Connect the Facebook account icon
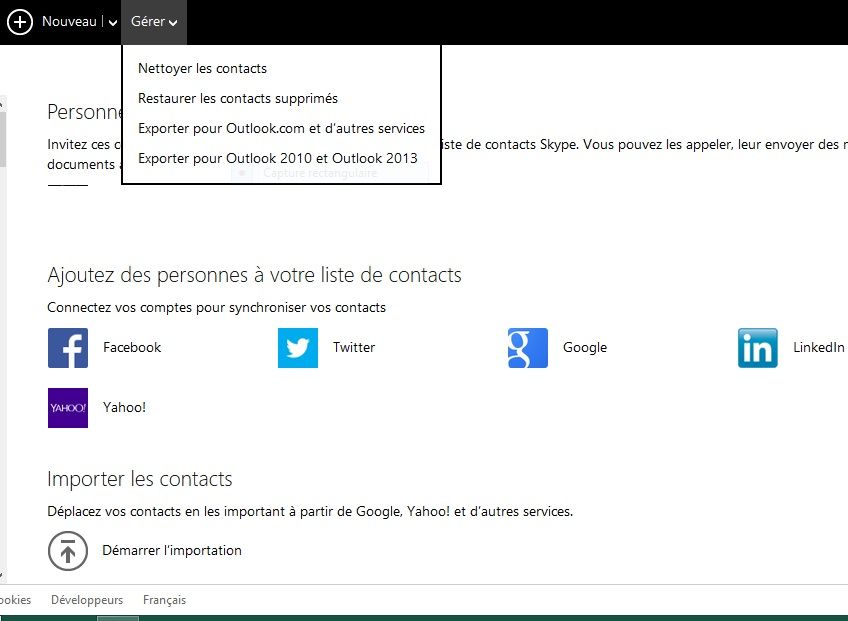Screen dimensions: 848x621 coord(67,347)
